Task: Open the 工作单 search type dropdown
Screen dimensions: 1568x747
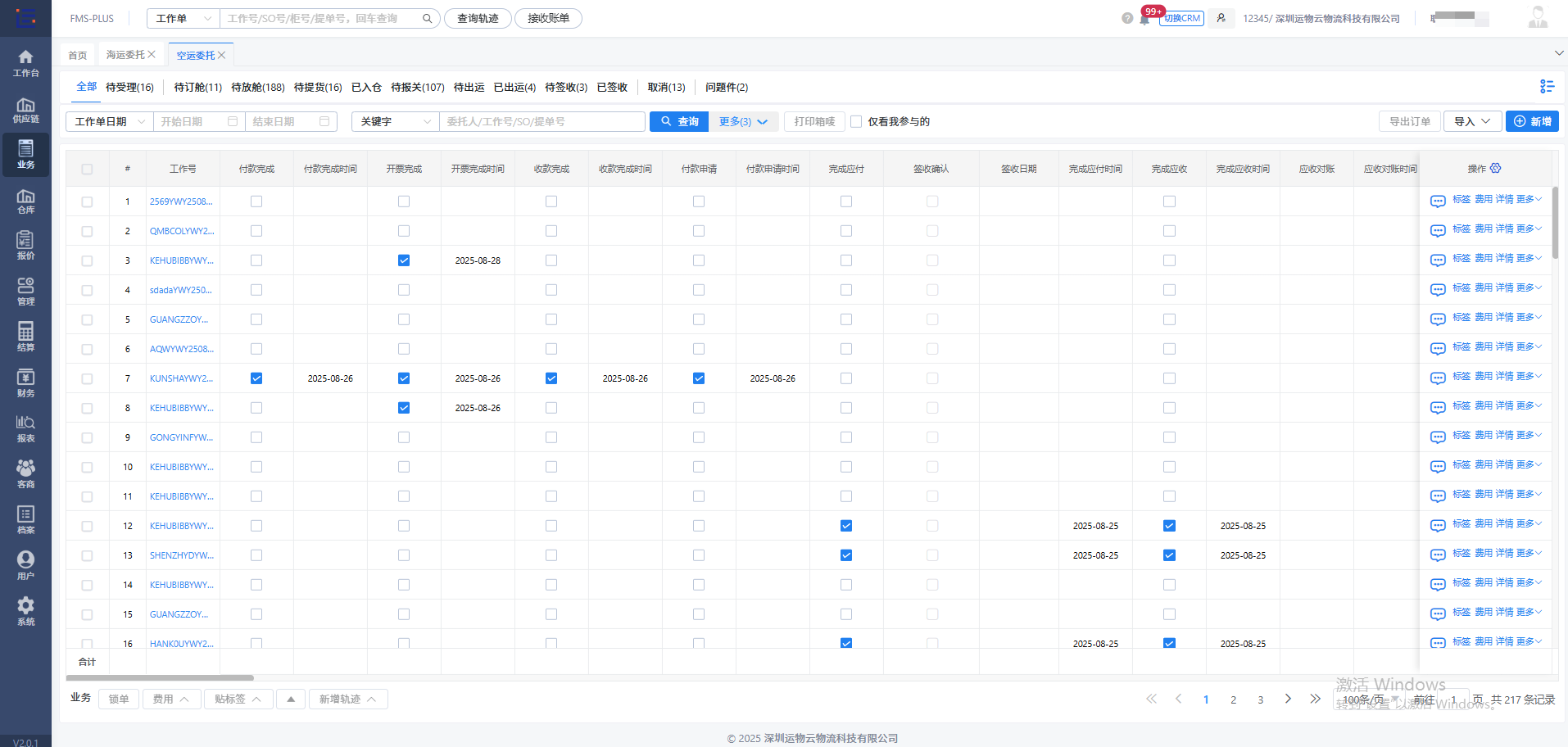Action: tap(182, 18)
